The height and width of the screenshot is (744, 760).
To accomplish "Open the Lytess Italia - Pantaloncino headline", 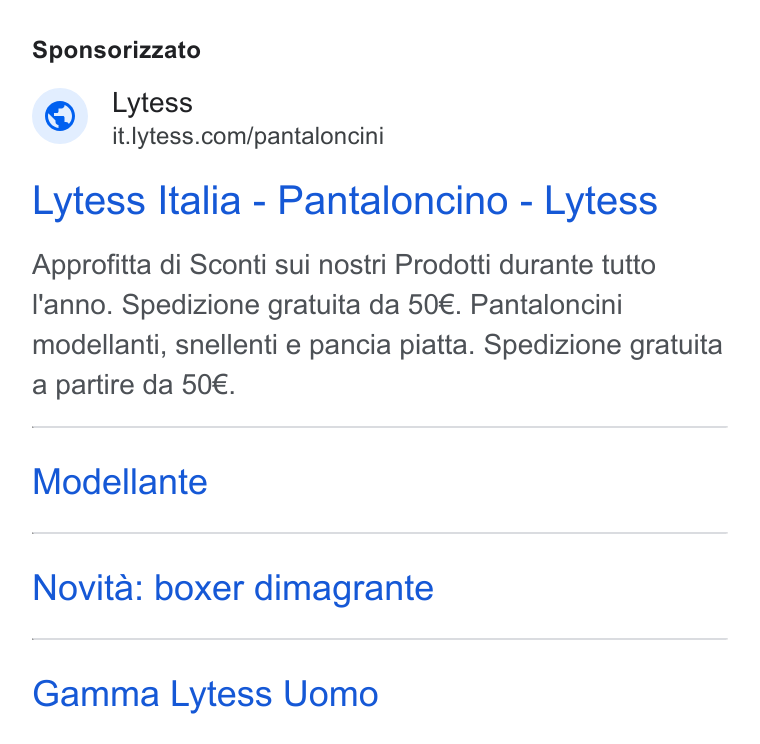I will pos(345,200).
